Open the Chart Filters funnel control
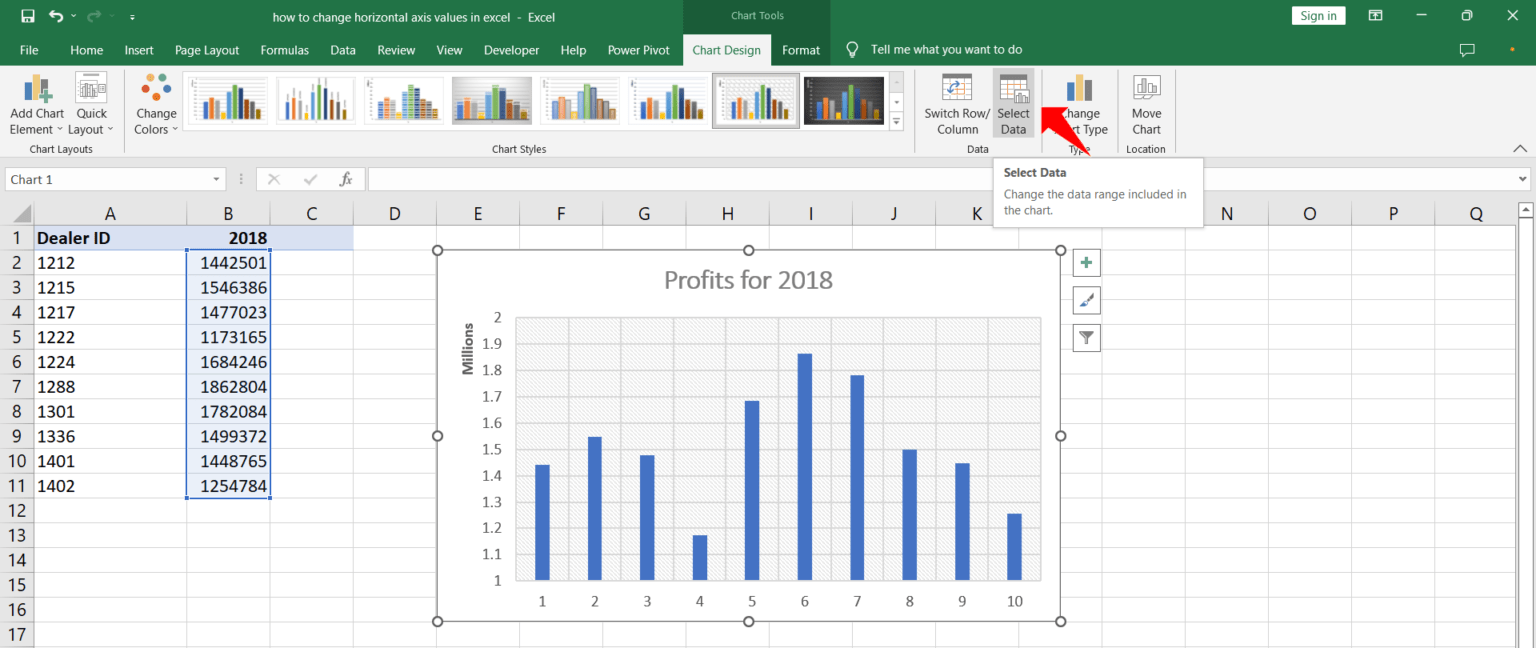Image resolution: width=1536 pixels, height=648 pixels. point(1086,337)
